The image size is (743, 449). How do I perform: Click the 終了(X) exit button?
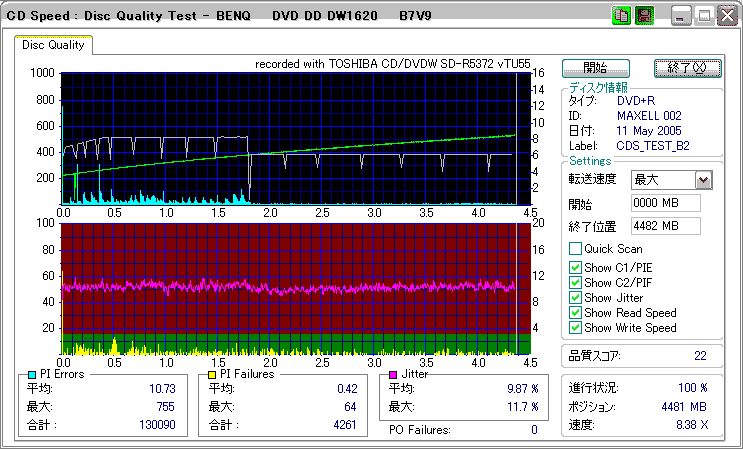tap(686, 68)
